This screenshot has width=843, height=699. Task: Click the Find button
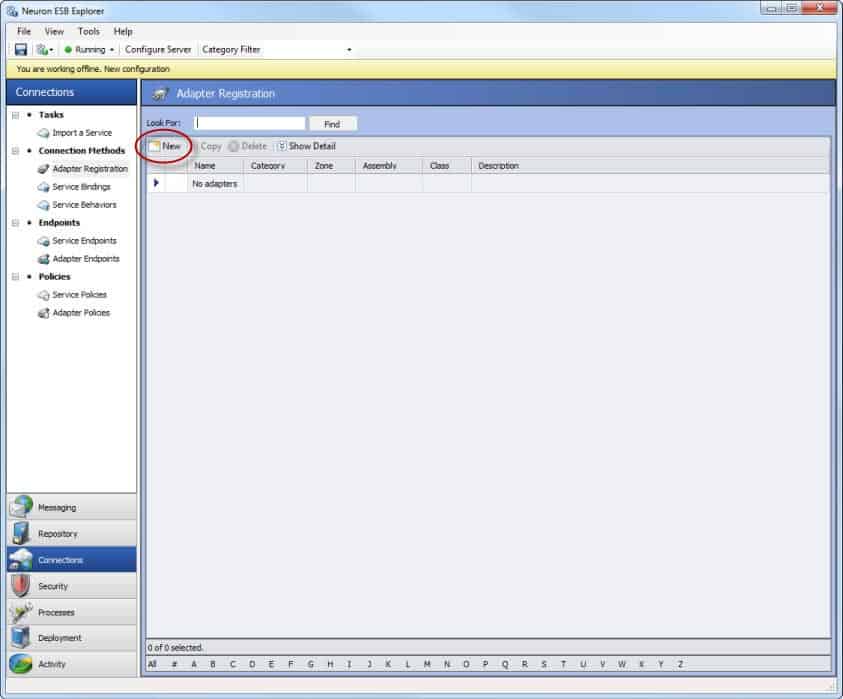(333, 124)
